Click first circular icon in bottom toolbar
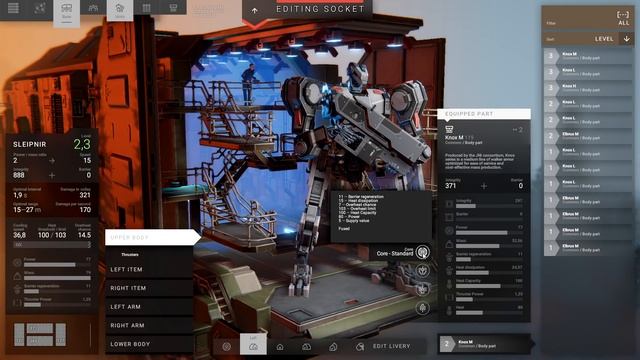Screen dimensions: 640x360 pos(227,347)
